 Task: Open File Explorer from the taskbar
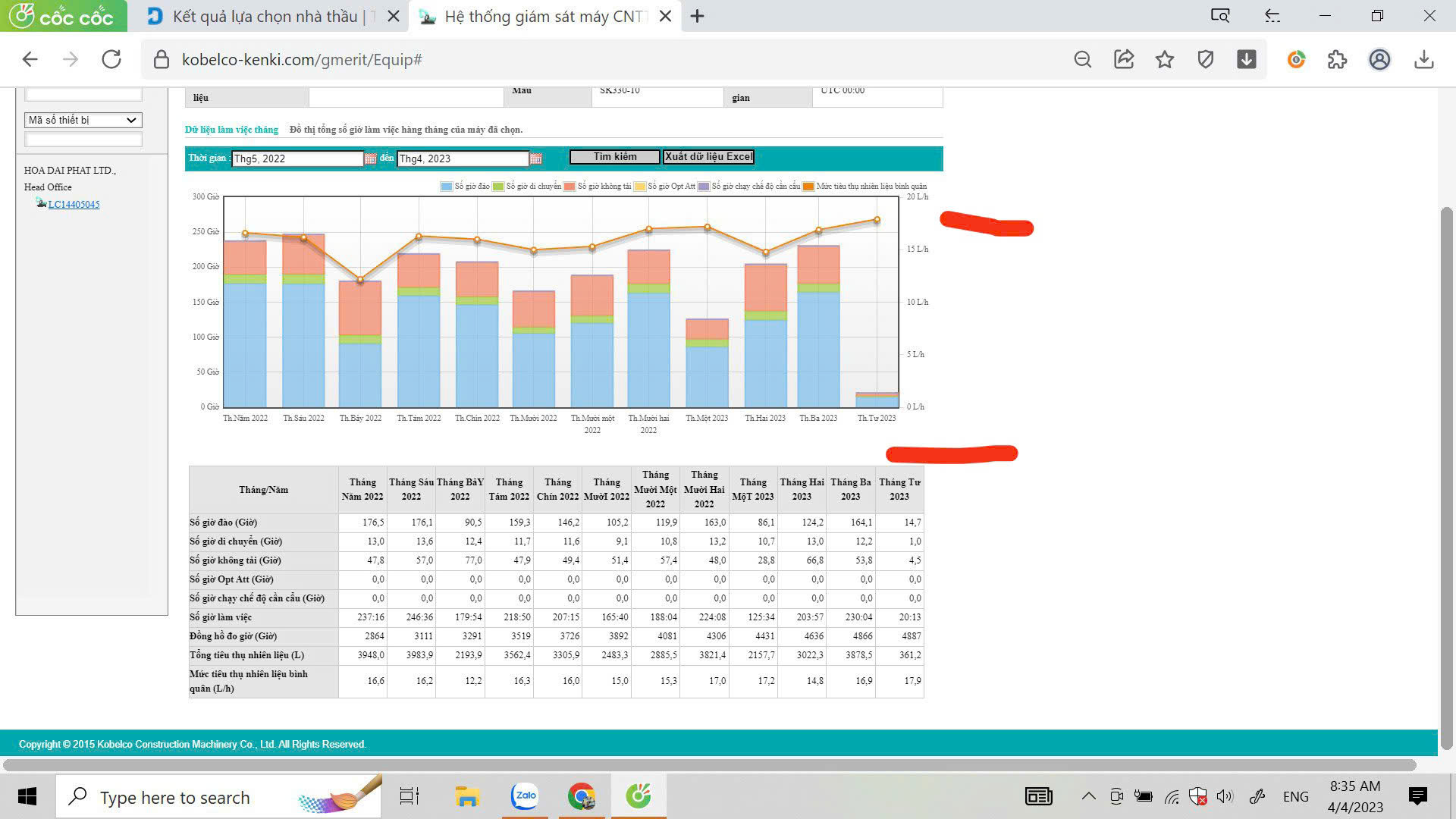[x=466, y=796]
